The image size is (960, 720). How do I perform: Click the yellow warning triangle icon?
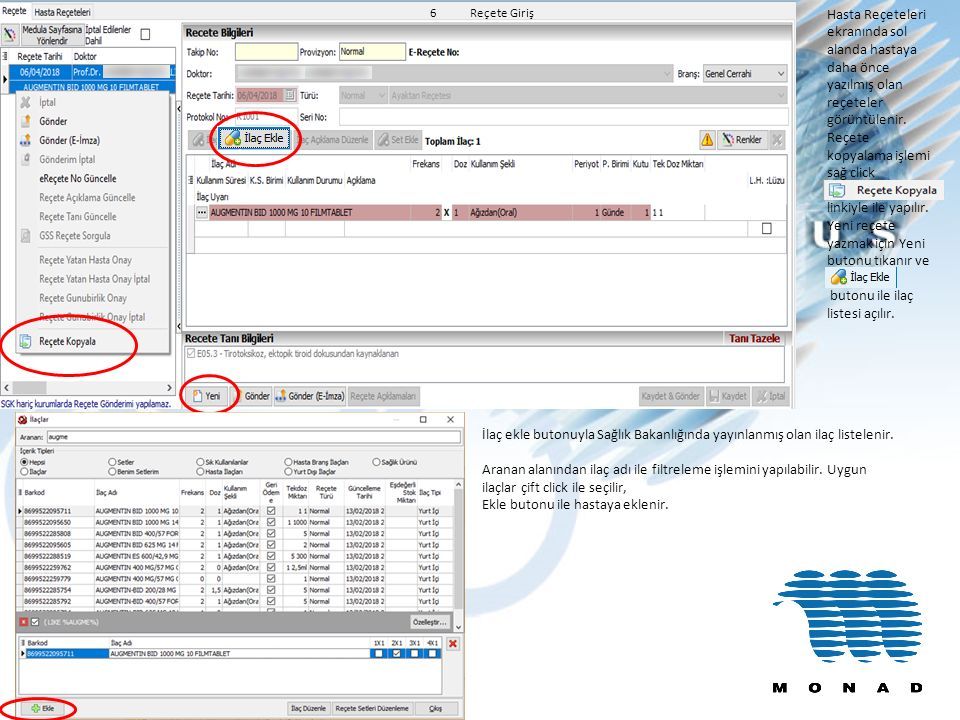point(707,140)
